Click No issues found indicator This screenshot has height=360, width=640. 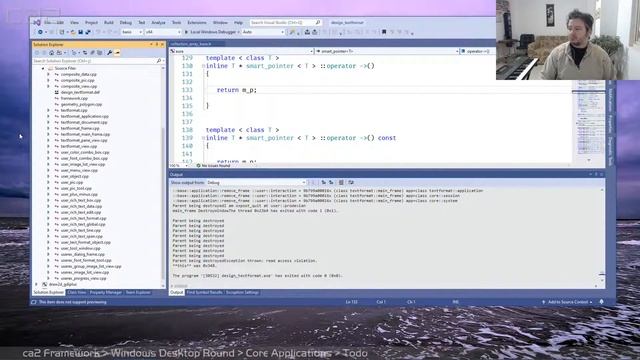pyautogui.click(x=213, y=165)
